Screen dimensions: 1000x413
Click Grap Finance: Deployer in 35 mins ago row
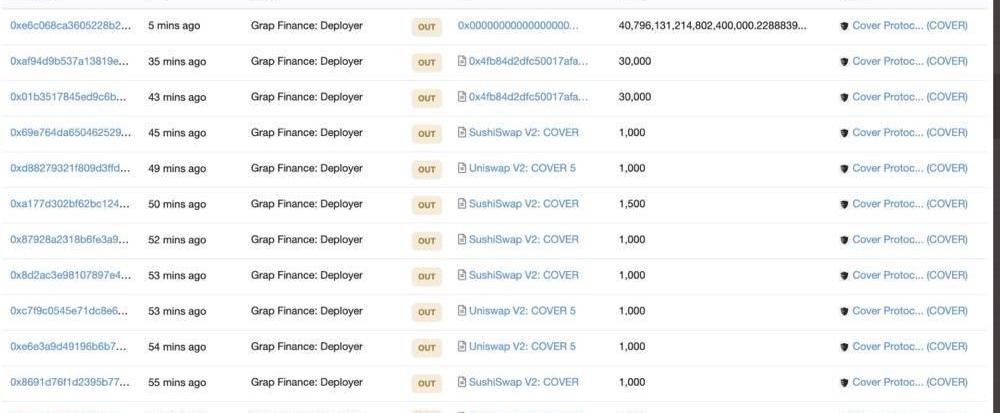tap(307, 62)
